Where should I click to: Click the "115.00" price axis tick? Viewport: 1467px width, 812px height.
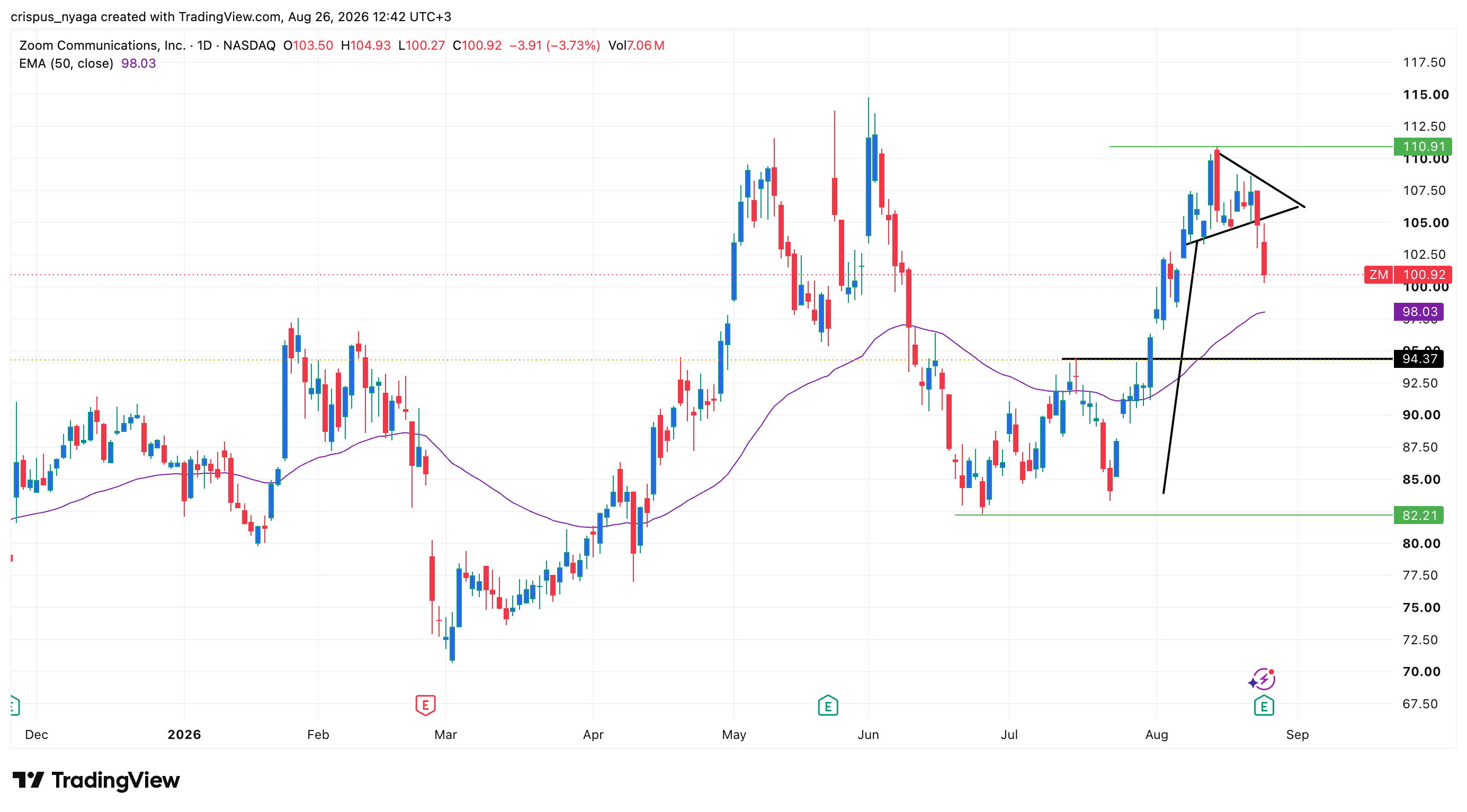tap(1426, 94)
